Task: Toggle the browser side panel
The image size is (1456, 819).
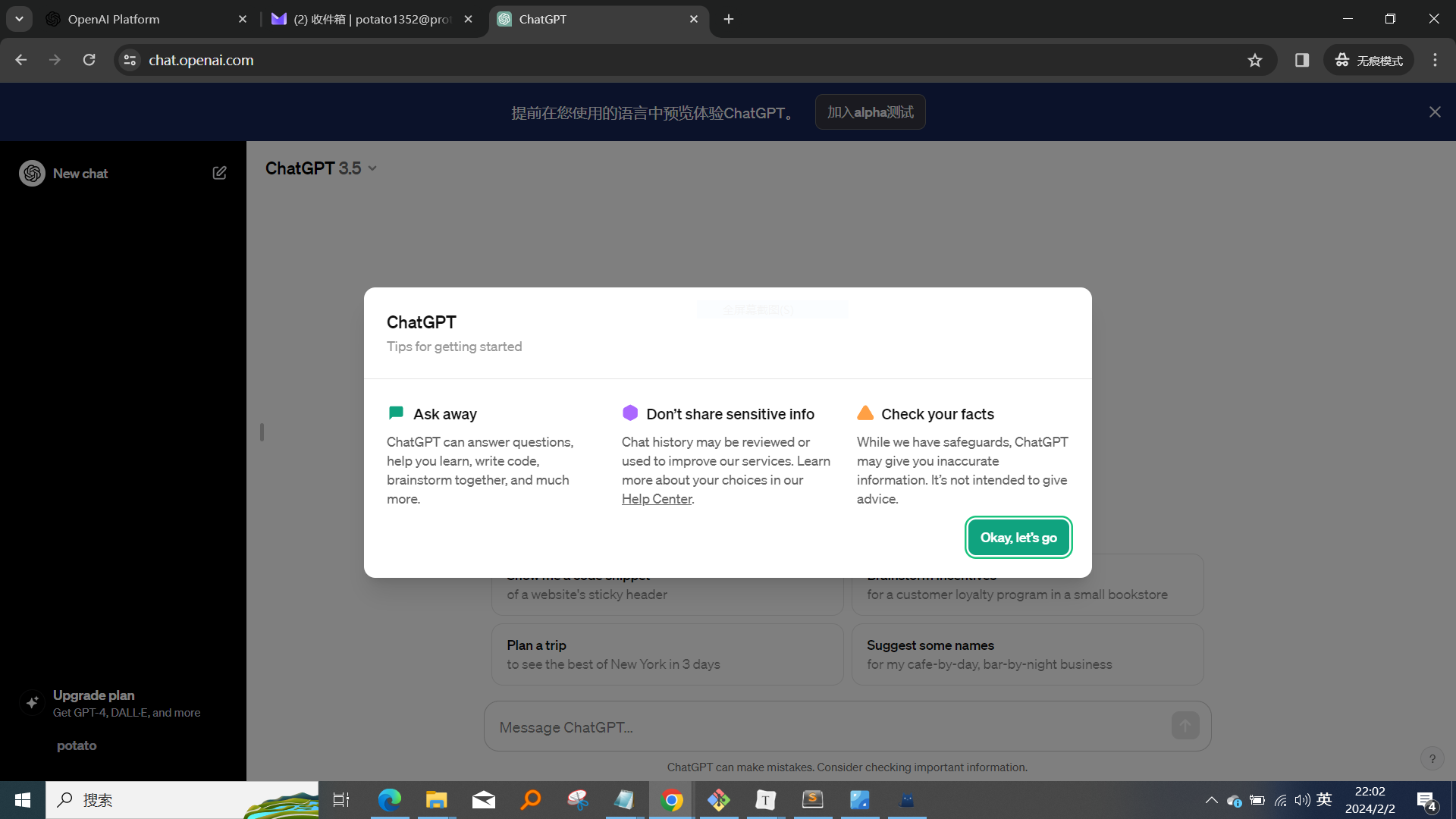Action: pos(1302,60)
